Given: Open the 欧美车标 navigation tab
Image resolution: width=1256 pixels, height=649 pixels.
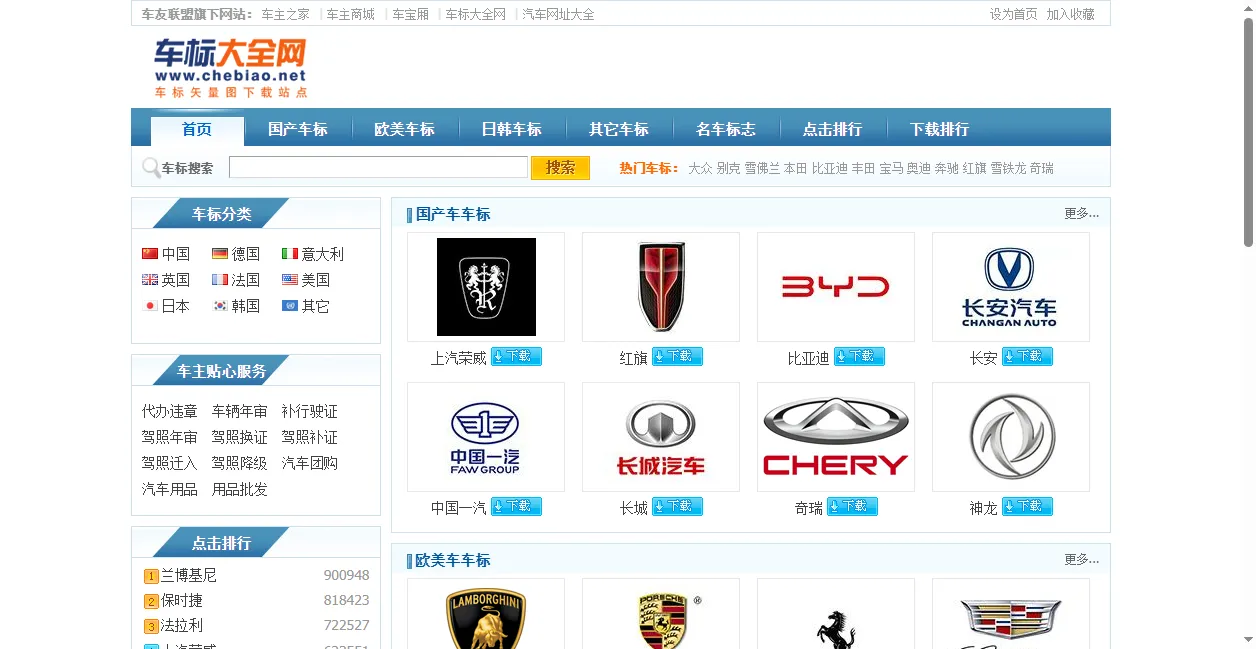Looking at the screenshot, I should [404, 129].
